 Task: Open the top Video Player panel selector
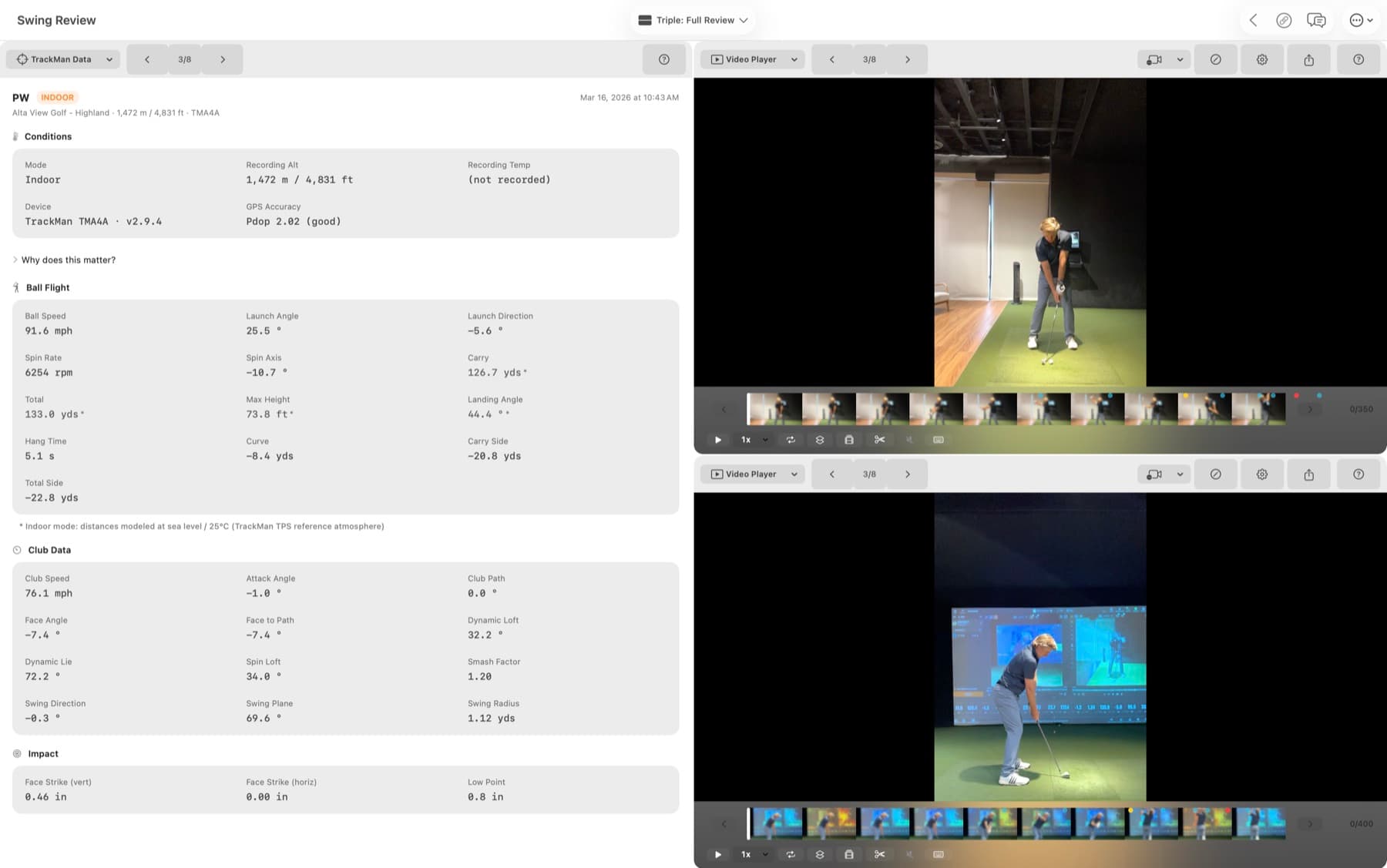pyautogui.click(x=753, y=59)
